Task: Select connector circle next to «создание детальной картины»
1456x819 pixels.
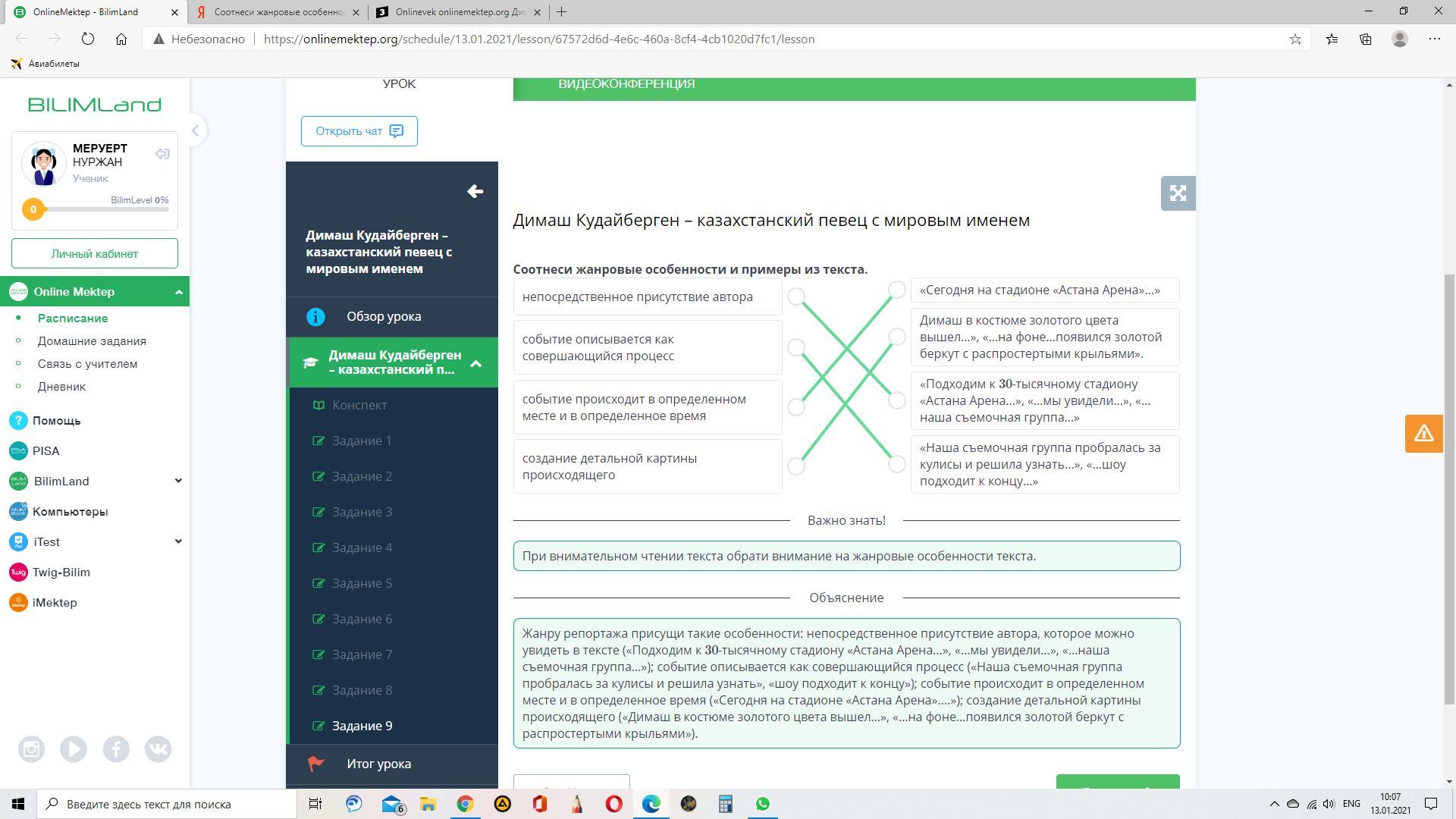Action: pyautogui.click(x=796, y=466)
